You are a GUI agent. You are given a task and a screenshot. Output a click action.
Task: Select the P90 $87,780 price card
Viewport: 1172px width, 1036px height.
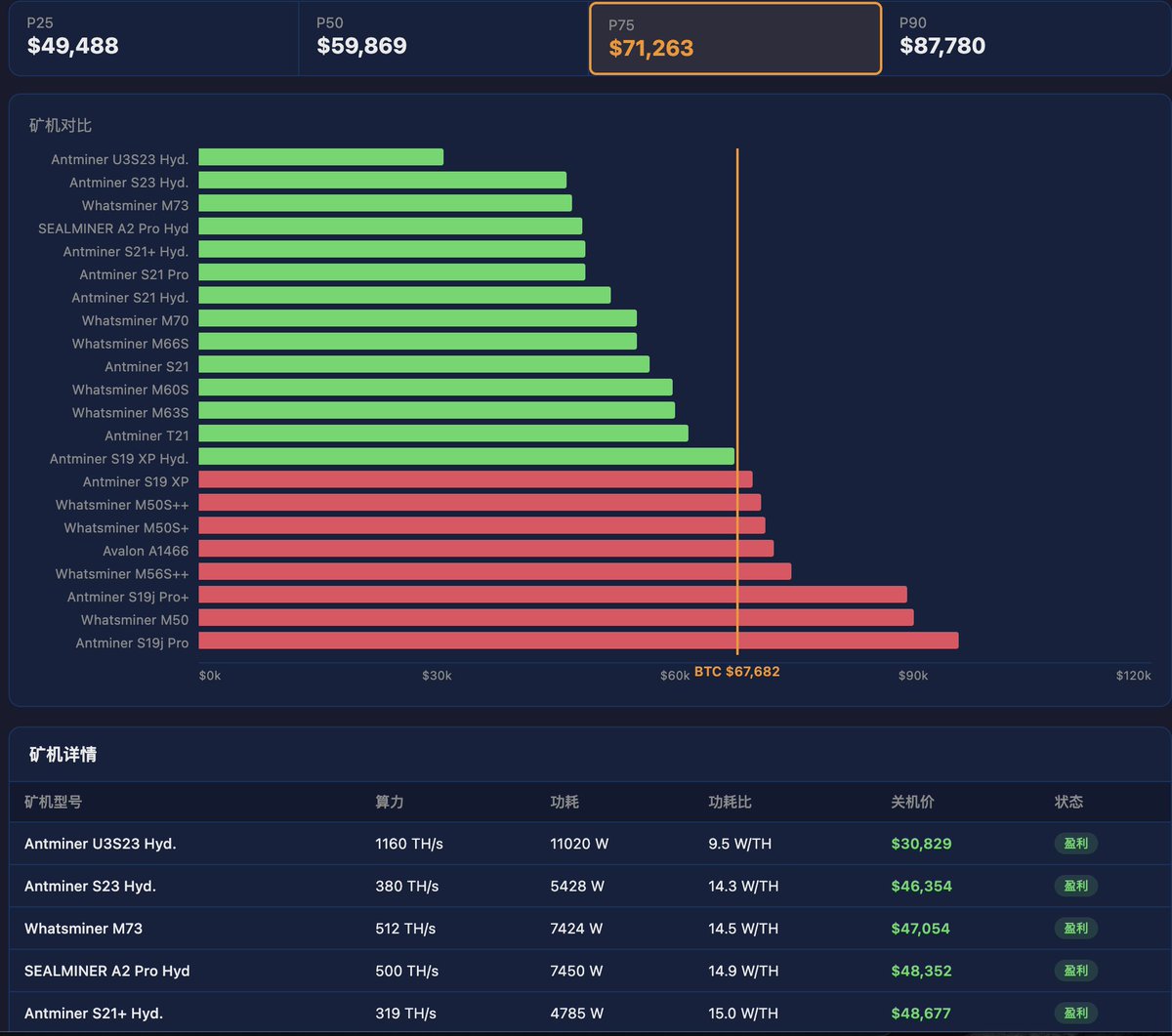coord(1025,38)
